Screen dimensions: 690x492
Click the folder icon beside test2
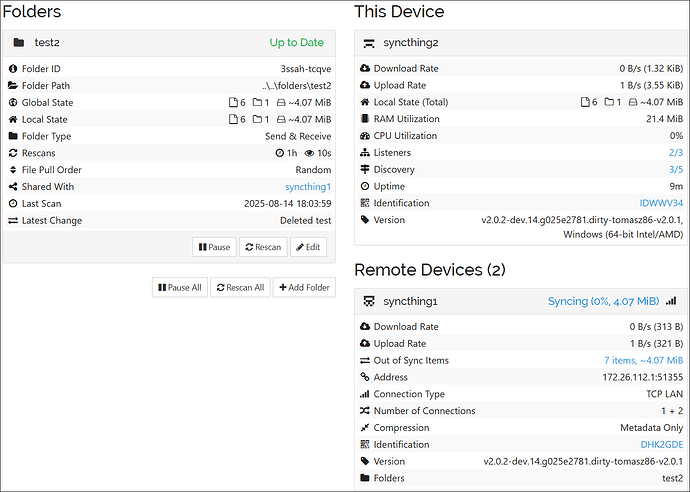tap(19, 42)
